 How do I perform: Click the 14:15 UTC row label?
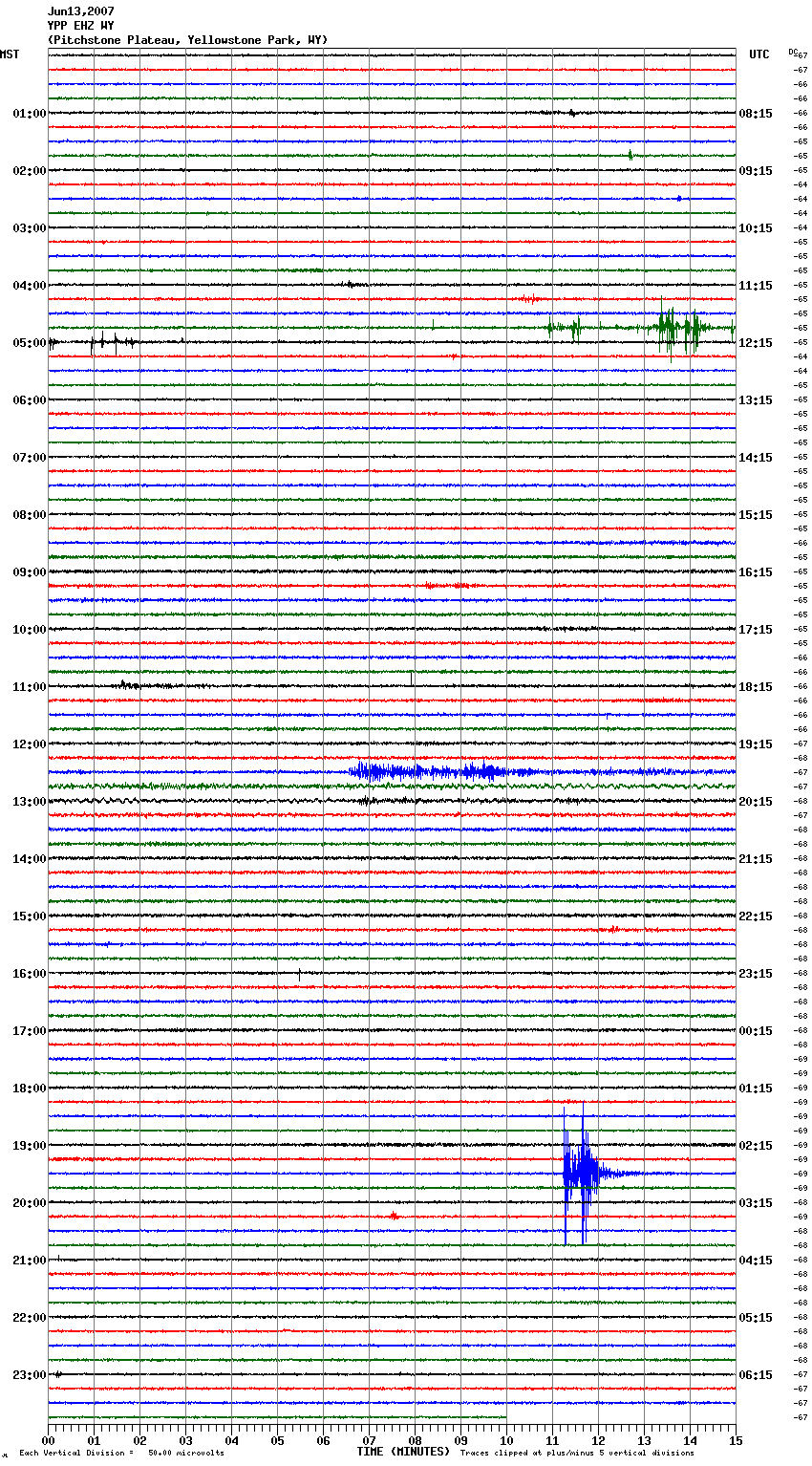point(756,458)
